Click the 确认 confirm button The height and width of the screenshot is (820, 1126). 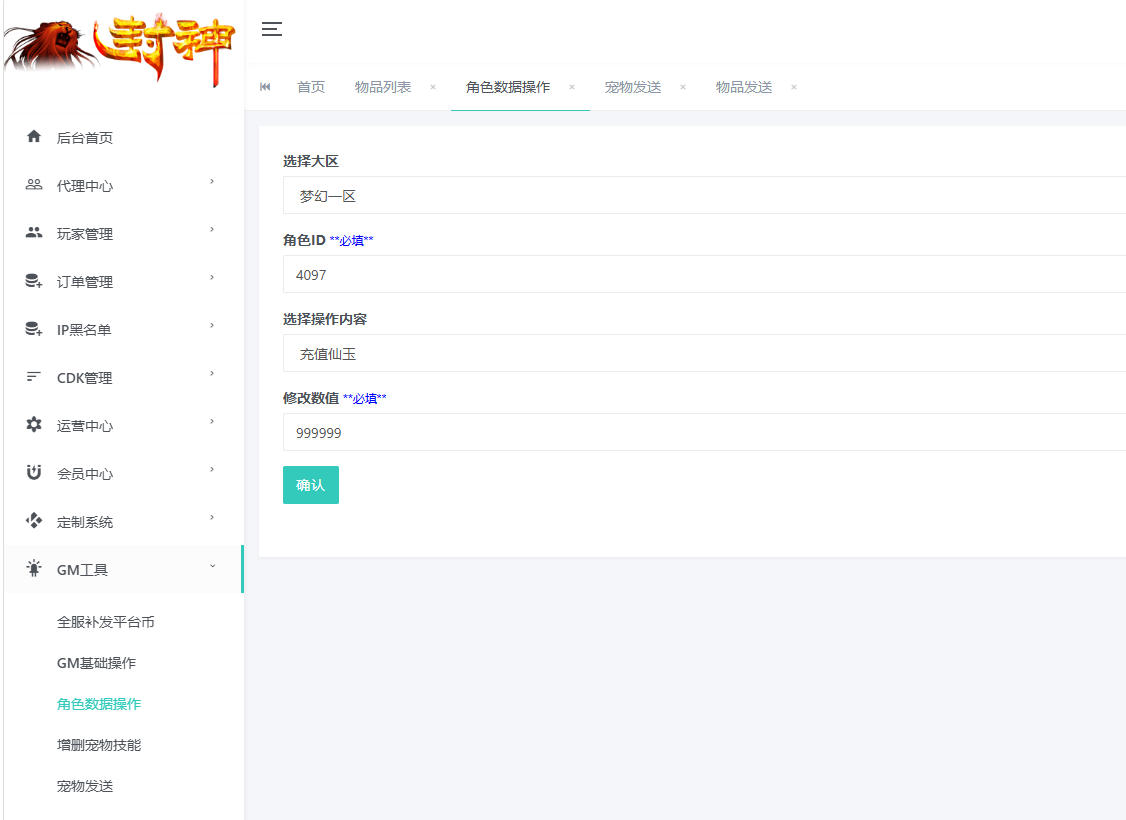pos(311,485)
